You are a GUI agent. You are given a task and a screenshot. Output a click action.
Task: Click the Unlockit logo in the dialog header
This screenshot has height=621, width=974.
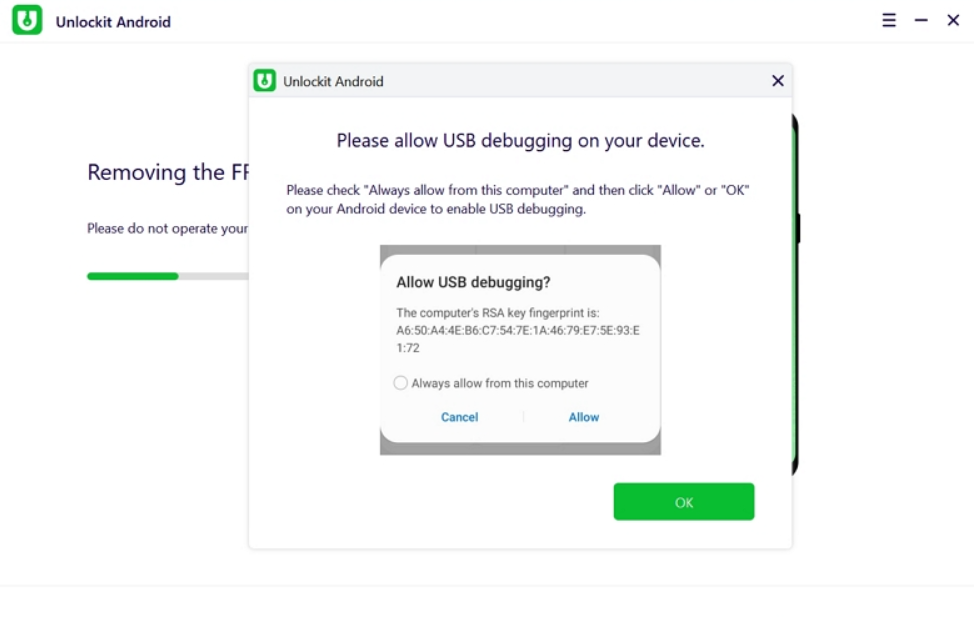click(x=265, y=81)
